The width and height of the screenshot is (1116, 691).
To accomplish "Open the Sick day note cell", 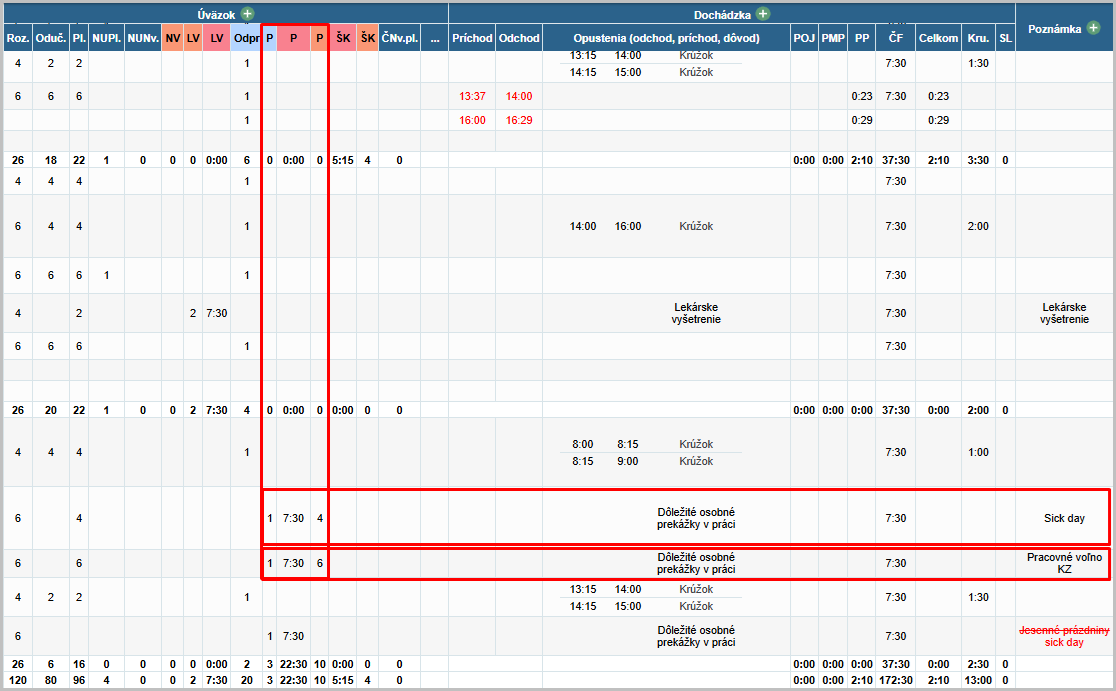I will 1064,518.
